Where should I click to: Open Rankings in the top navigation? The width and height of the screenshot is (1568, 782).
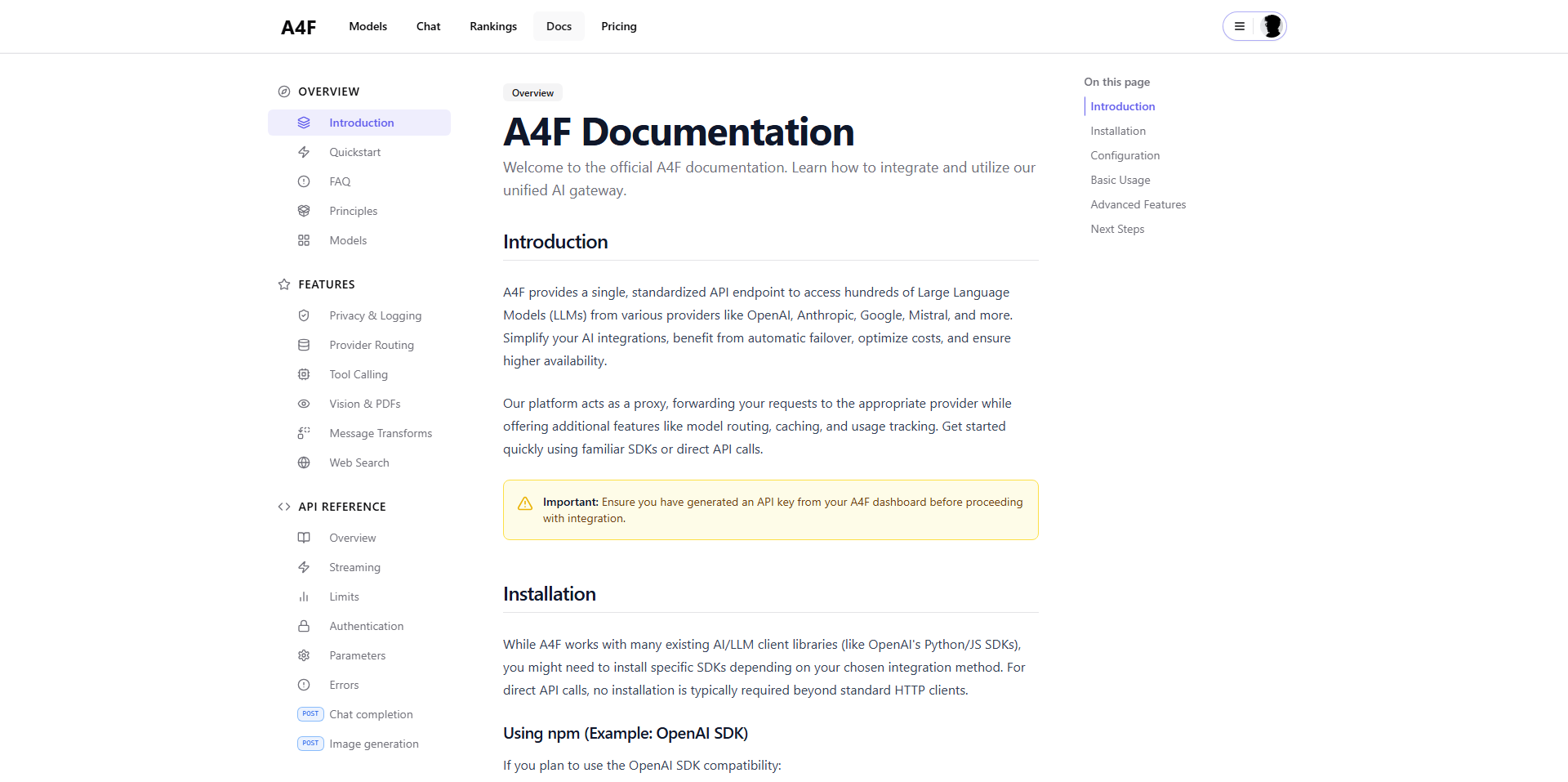tap(493, 26)
